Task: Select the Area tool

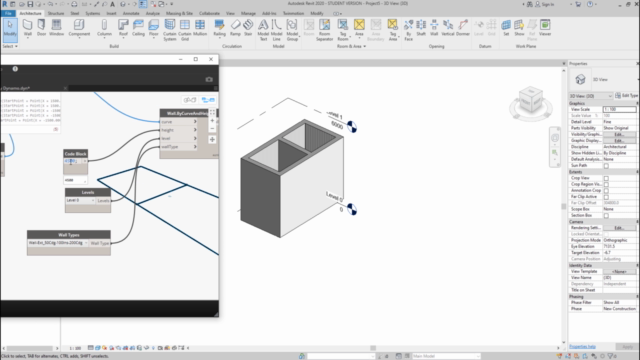Action: 359,28
